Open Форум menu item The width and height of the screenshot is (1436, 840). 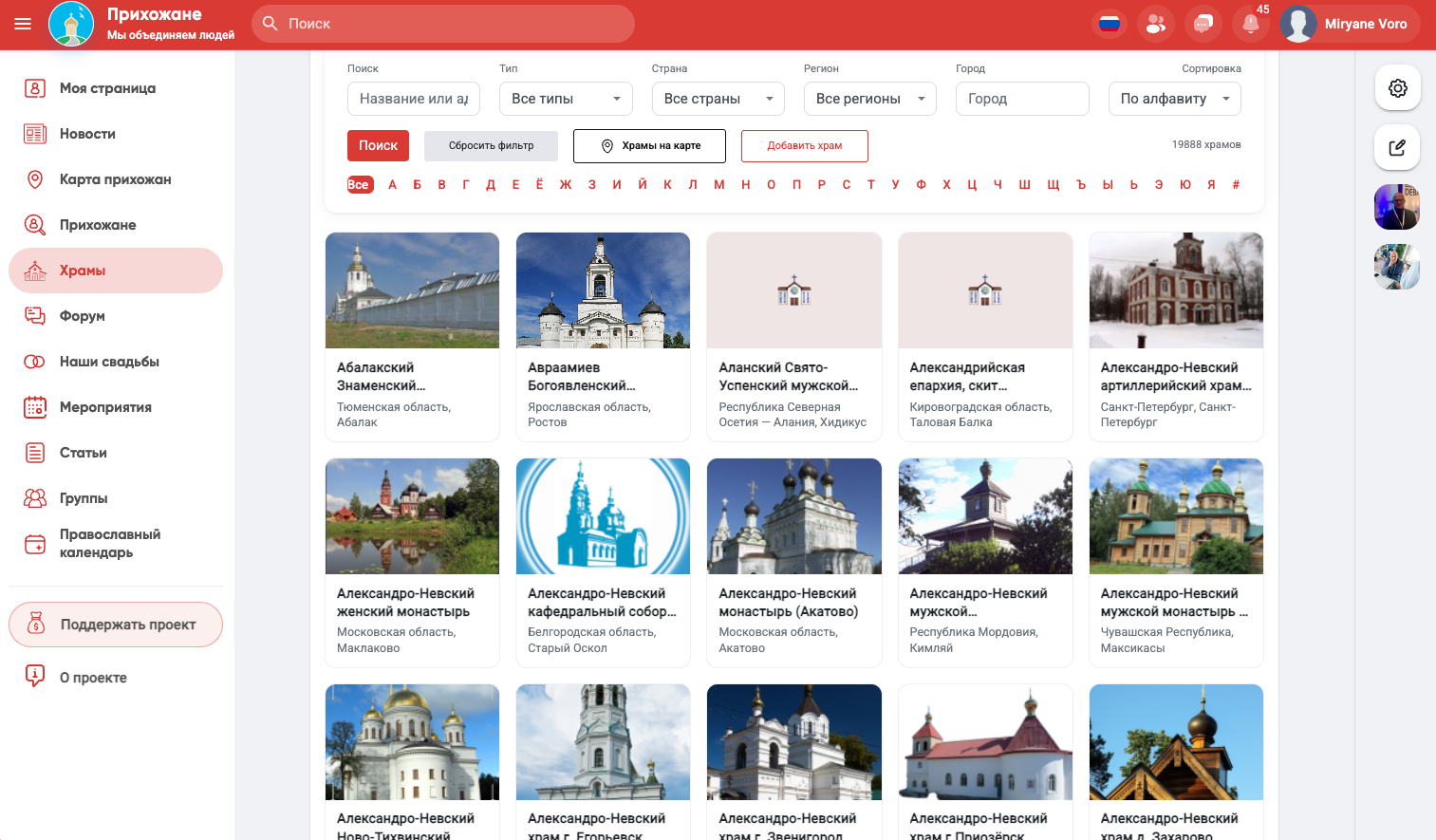tap(83, 316)
